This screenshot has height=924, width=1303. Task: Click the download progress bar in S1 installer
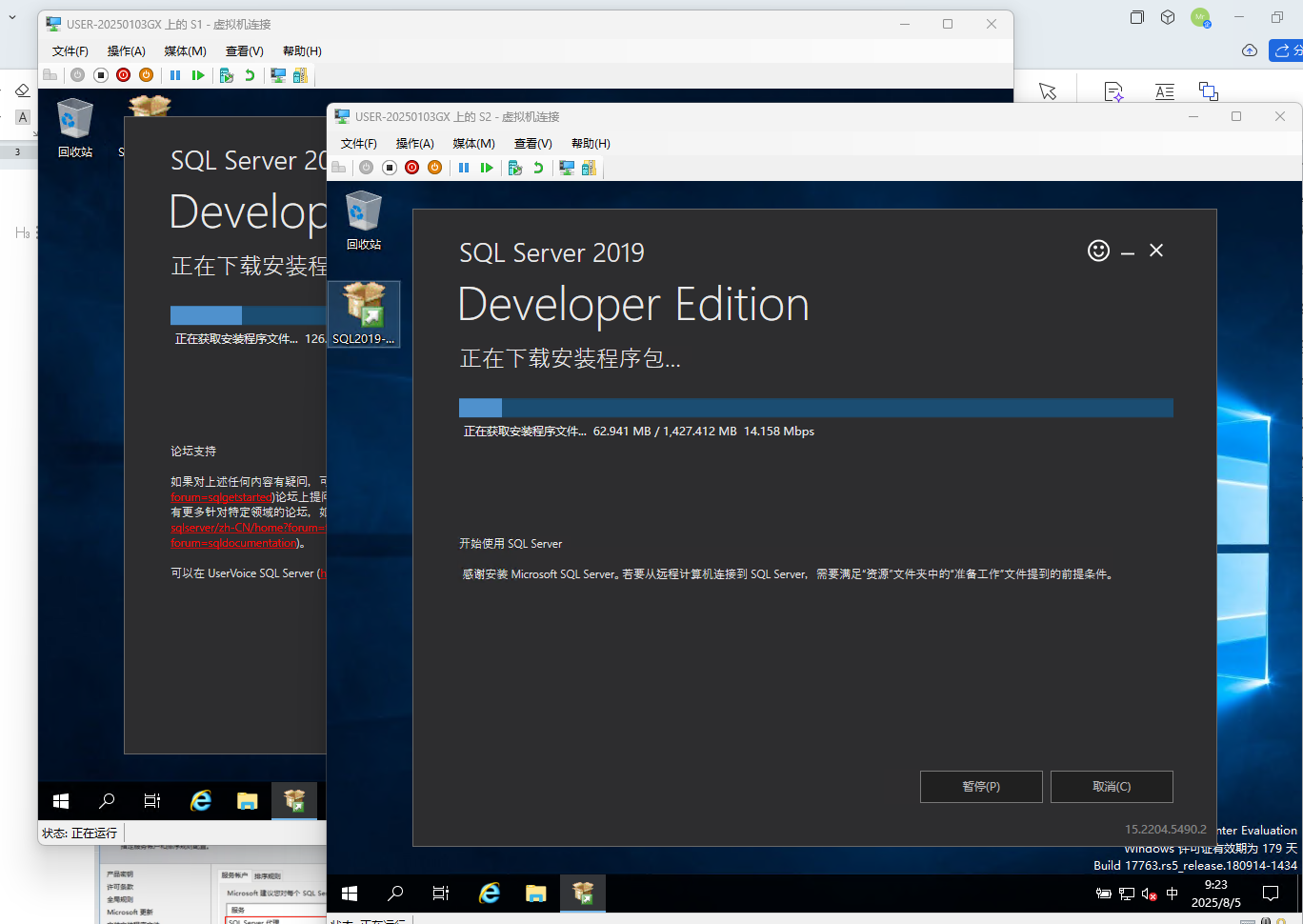point(249,315)
